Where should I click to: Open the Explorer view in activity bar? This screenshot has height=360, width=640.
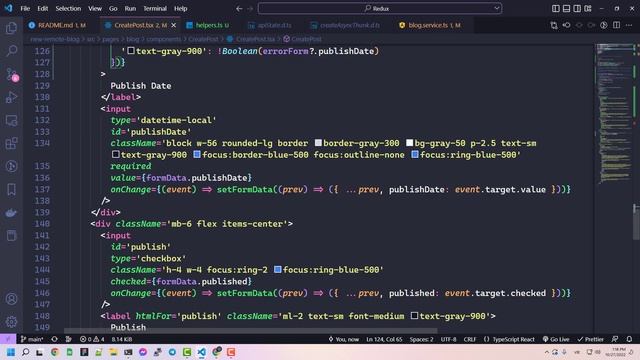11,28
